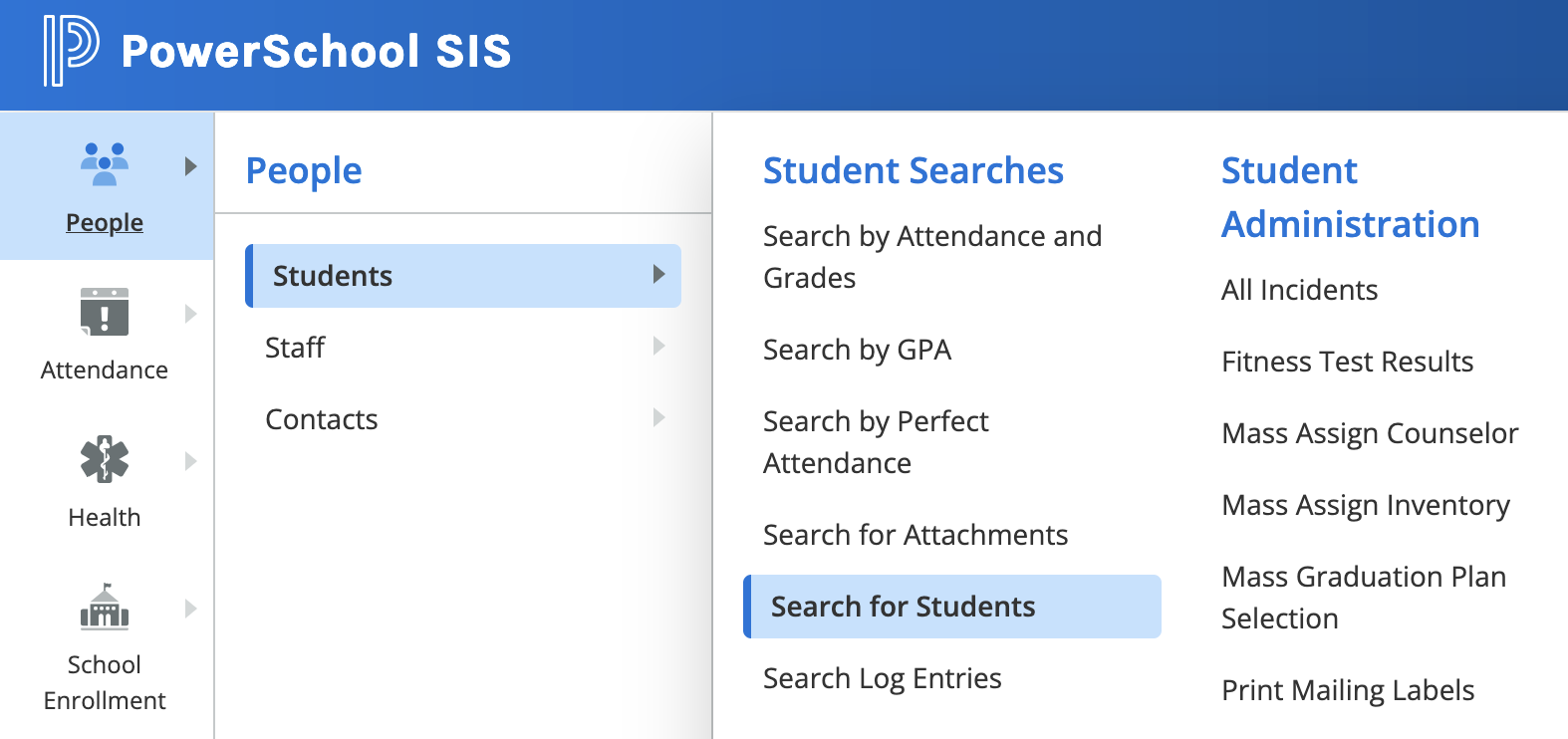The height and width of the screenshot is (739, 1568).
Task: Open the School Enrollment building icon
Action: [x=105, y=607]
